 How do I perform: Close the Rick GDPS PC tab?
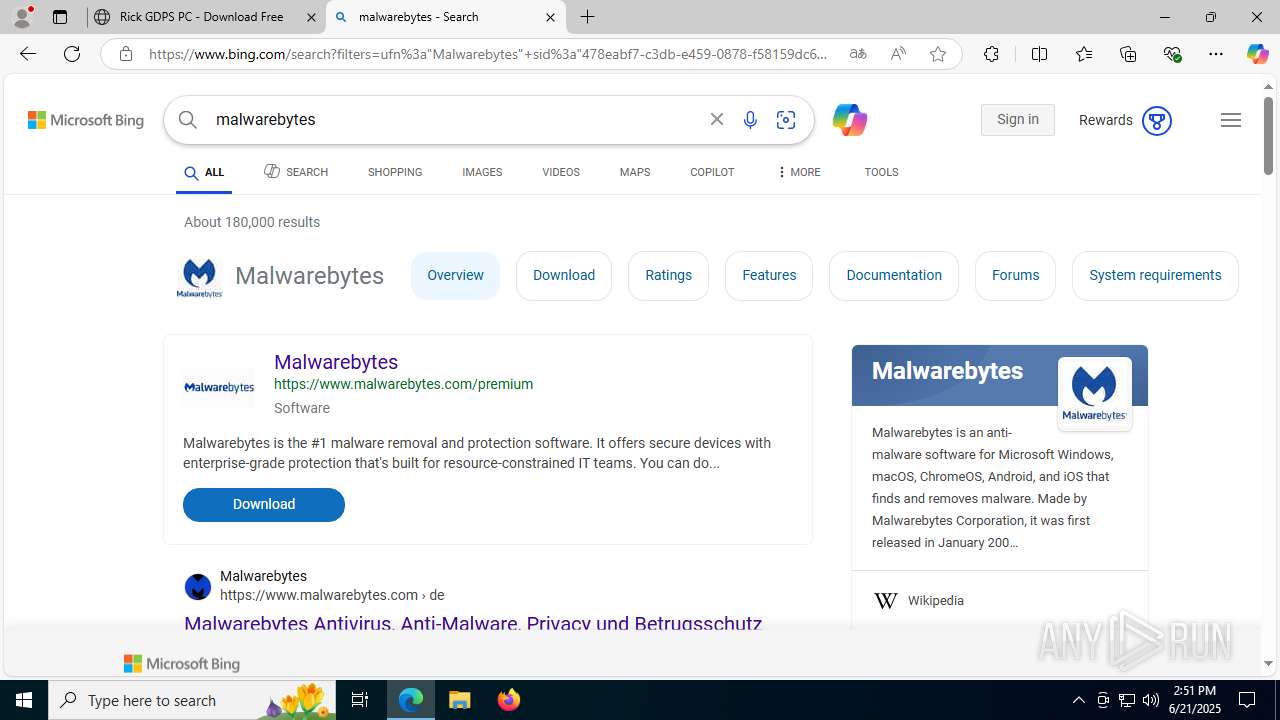[x=310, y=17]
